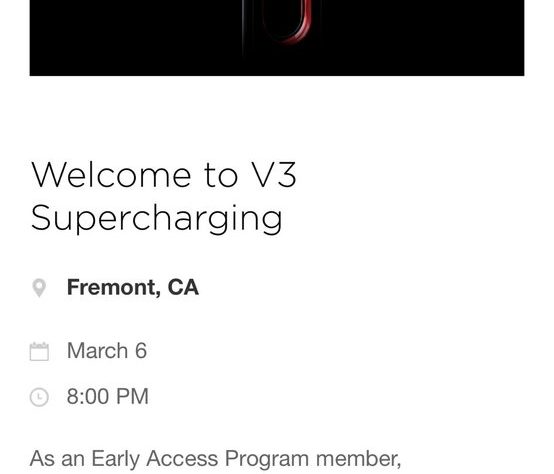Tap 'Early Access Program' in the paragraph

pos(200,459)
